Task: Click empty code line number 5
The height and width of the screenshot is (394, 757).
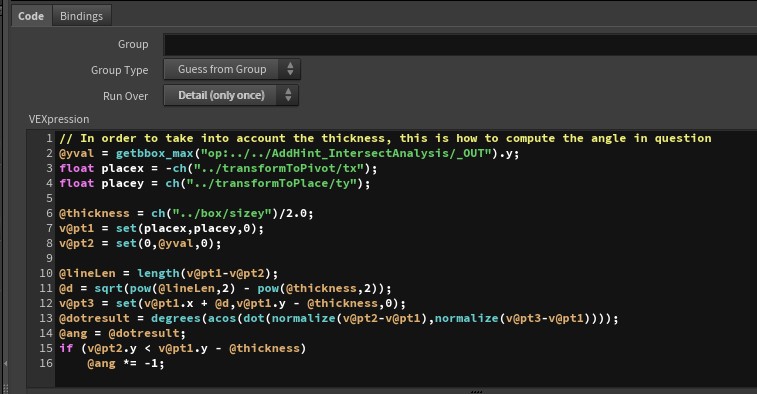Action: pos(49,198)
